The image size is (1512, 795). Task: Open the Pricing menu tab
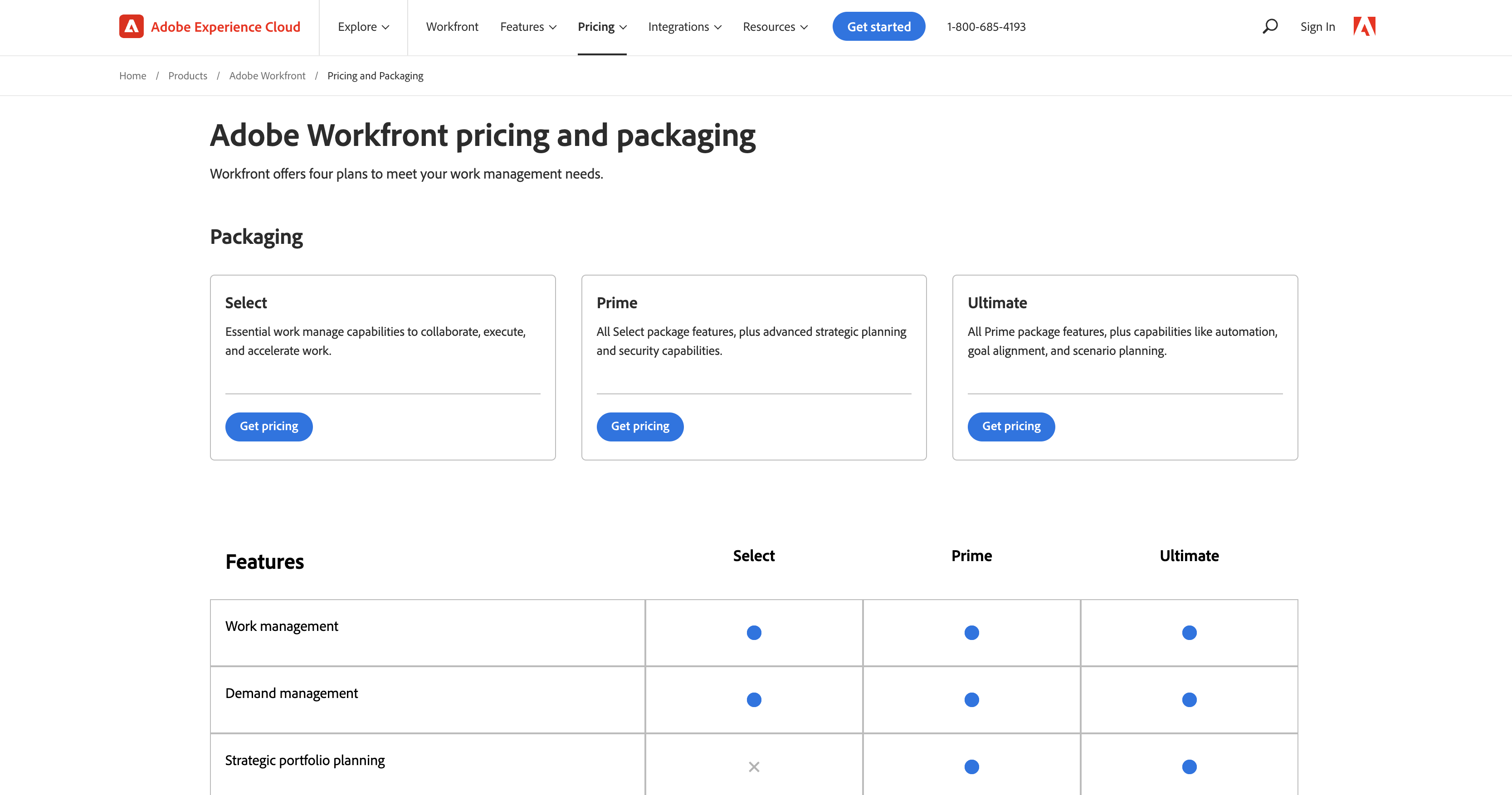602,27
